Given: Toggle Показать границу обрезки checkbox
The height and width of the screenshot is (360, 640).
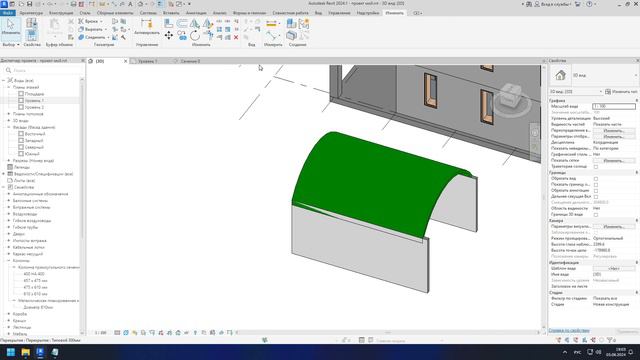Looking at the screenshot, I should click(596, 184).
